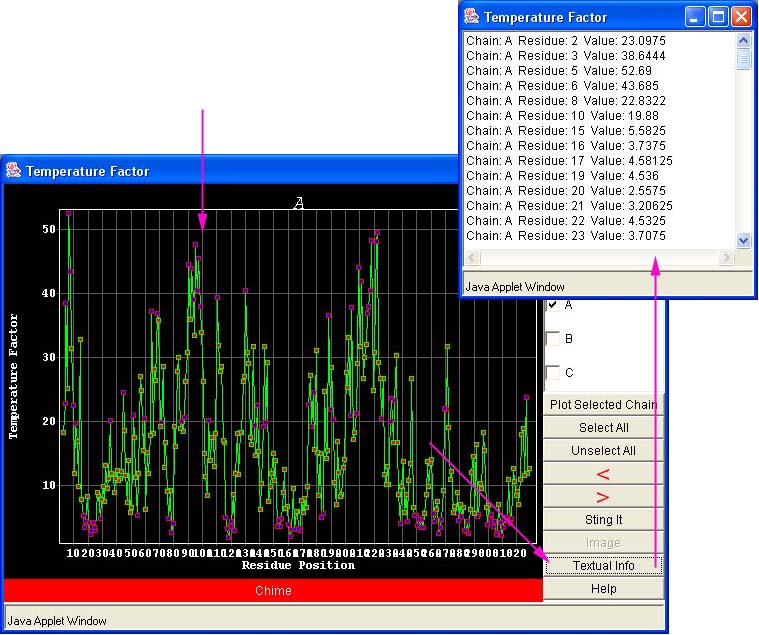Click the Unselect All button
This screenshot has width=759, height=635.
[603, 451]
